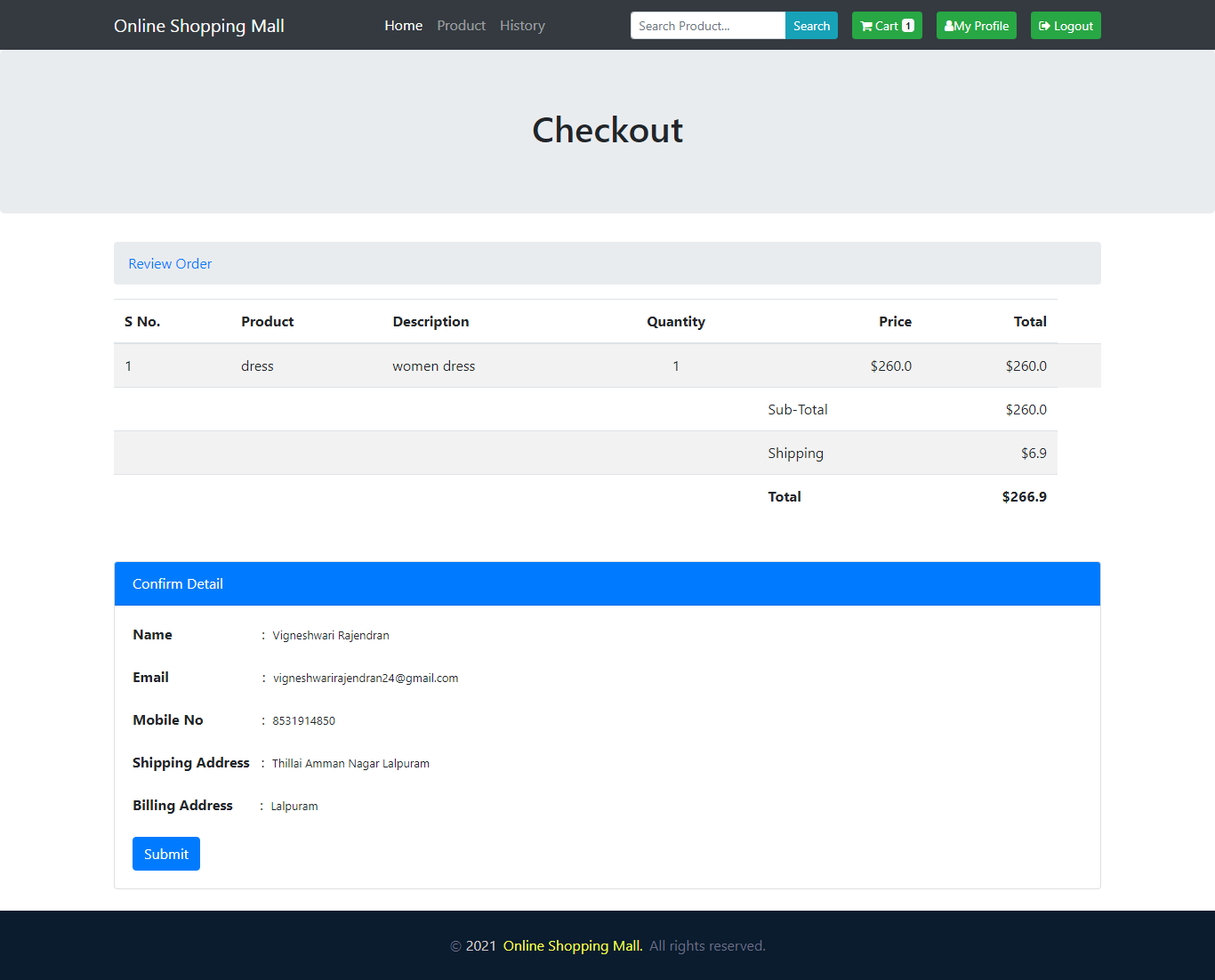Click the S No. column header

point(142,321)
